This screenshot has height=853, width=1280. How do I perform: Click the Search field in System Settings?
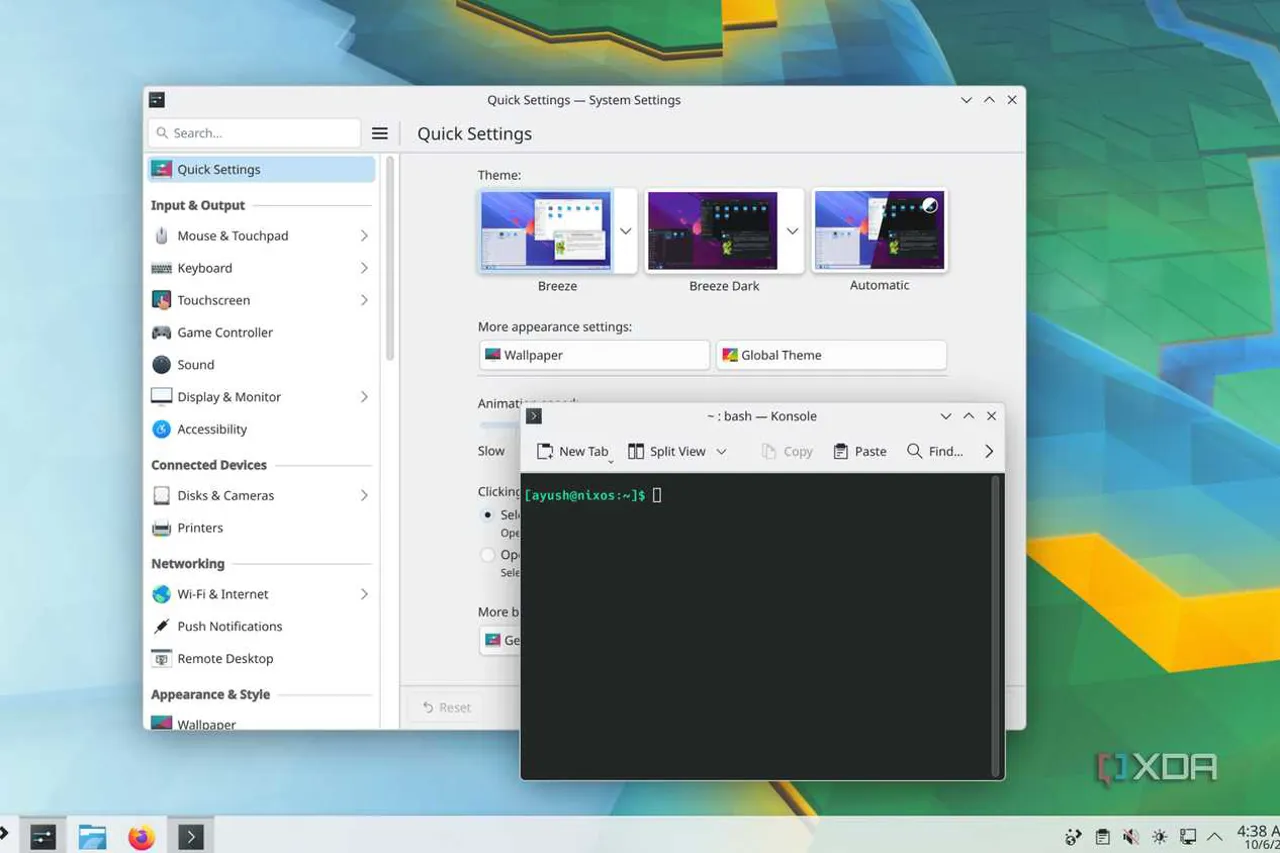pos(254,133)
